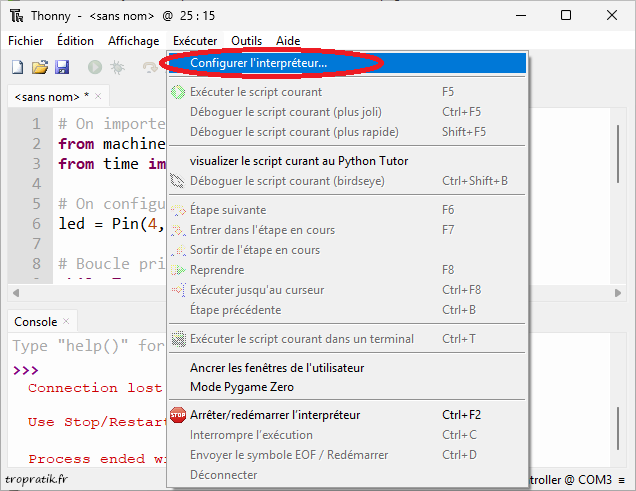The width and height of the screenshot is (636, 491).
Task: Click the Save floppy disk icon
Action: coord(62,67)
